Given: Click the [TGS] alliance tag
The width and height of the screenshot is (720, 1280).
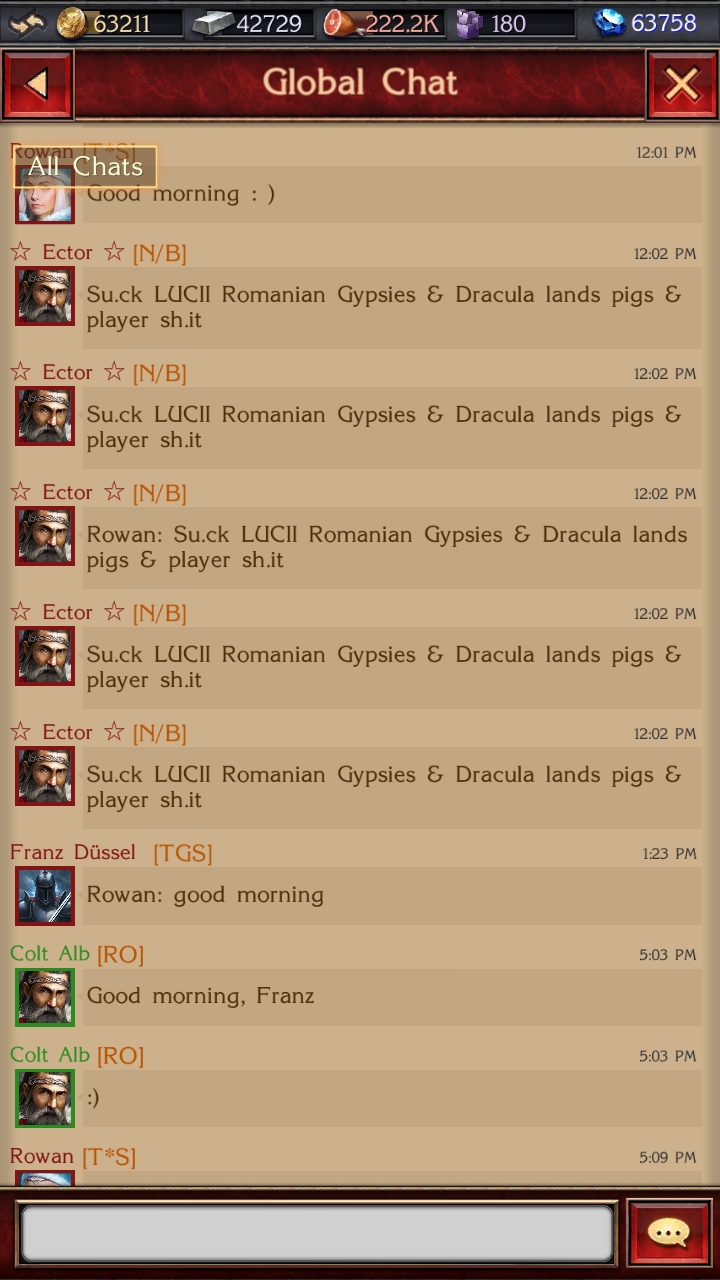Looking at the screenshot, I should 183,853.
